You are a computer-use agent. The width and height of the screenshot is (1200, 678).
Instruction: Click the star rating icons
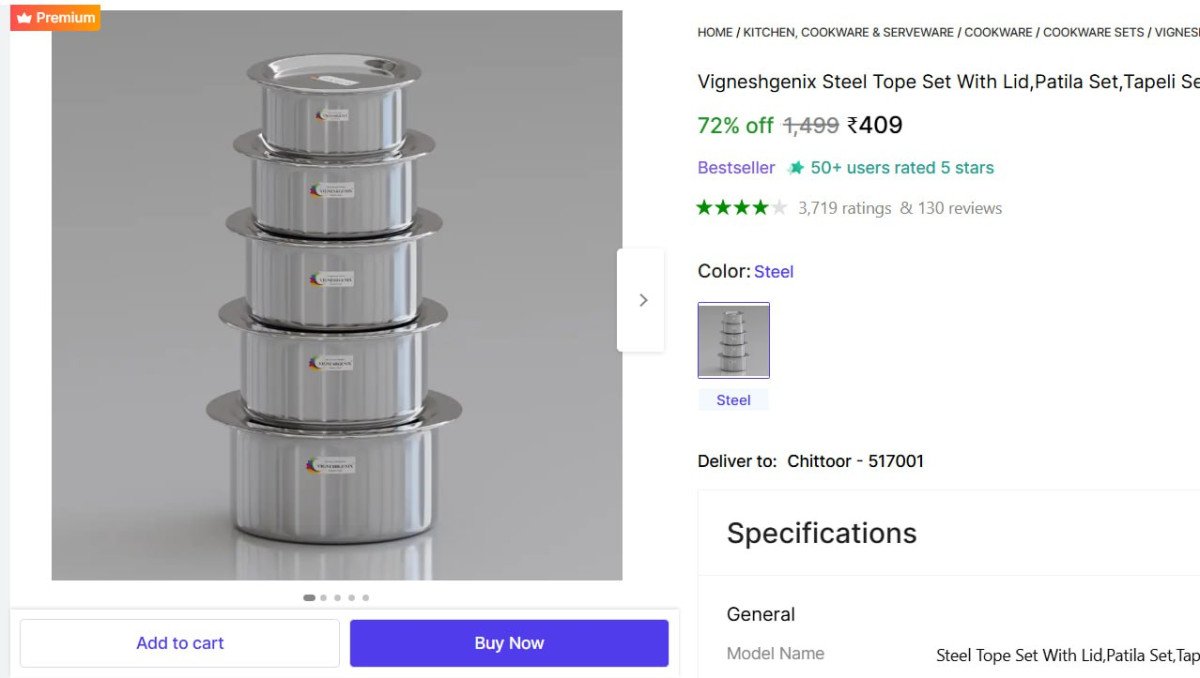(741, 208)
